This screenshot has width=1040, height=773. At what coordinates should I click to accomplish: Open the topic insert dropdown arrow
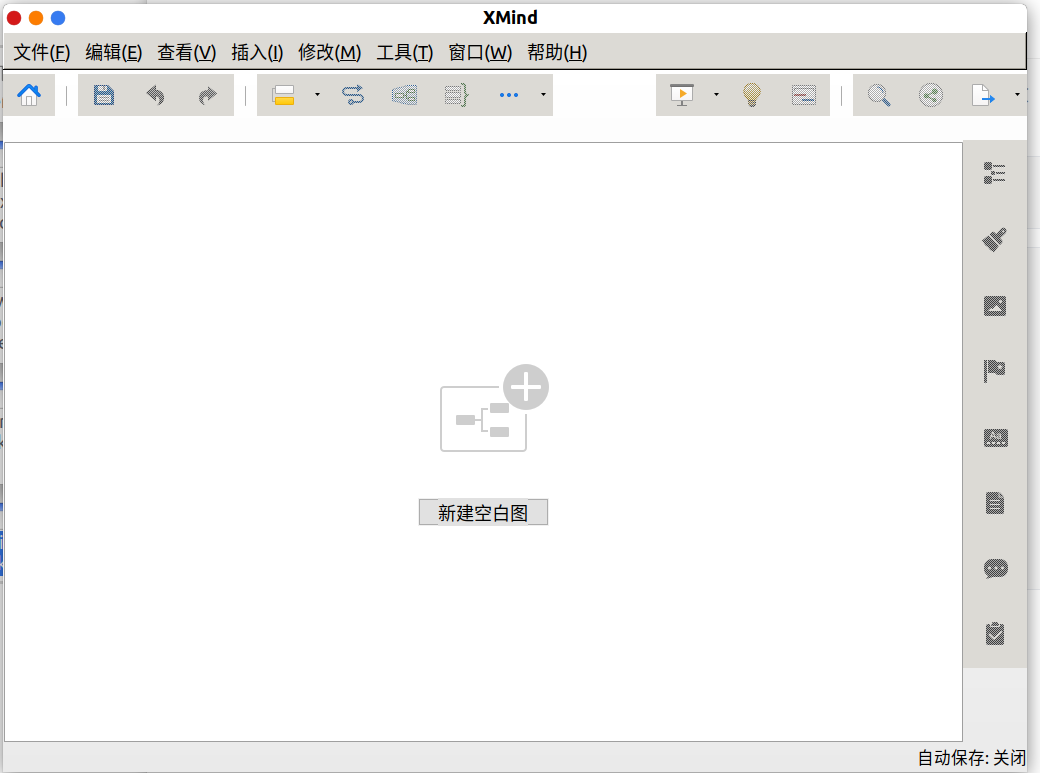click(x=317, y=95)
